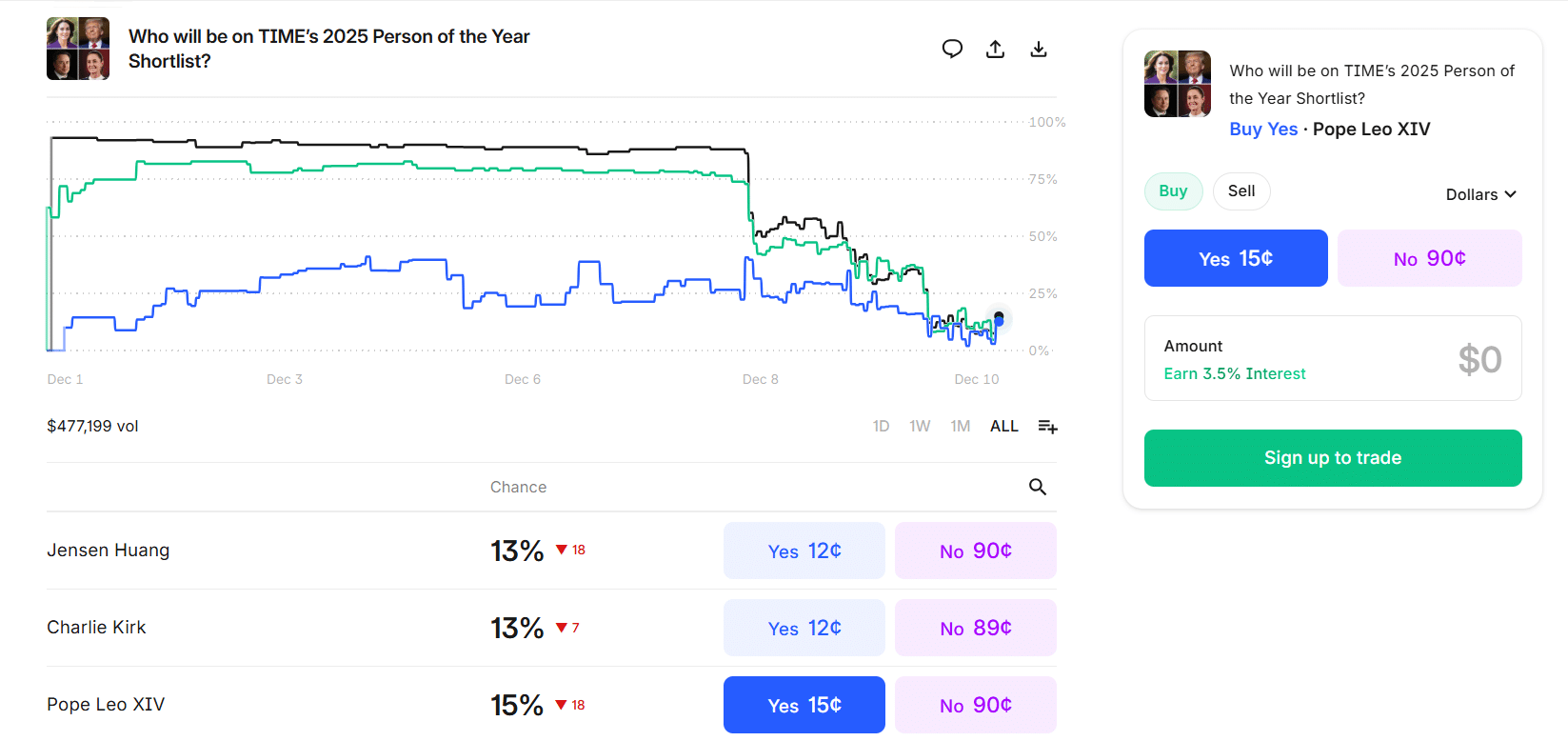The height and width of the screenshot is (741, 1568).
Task: Select the 1W chart range
Action: click(x=920, y=427)
